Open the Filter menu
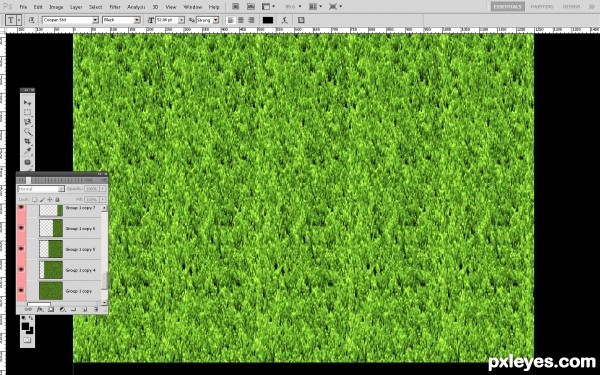 [x=115, y=7]
